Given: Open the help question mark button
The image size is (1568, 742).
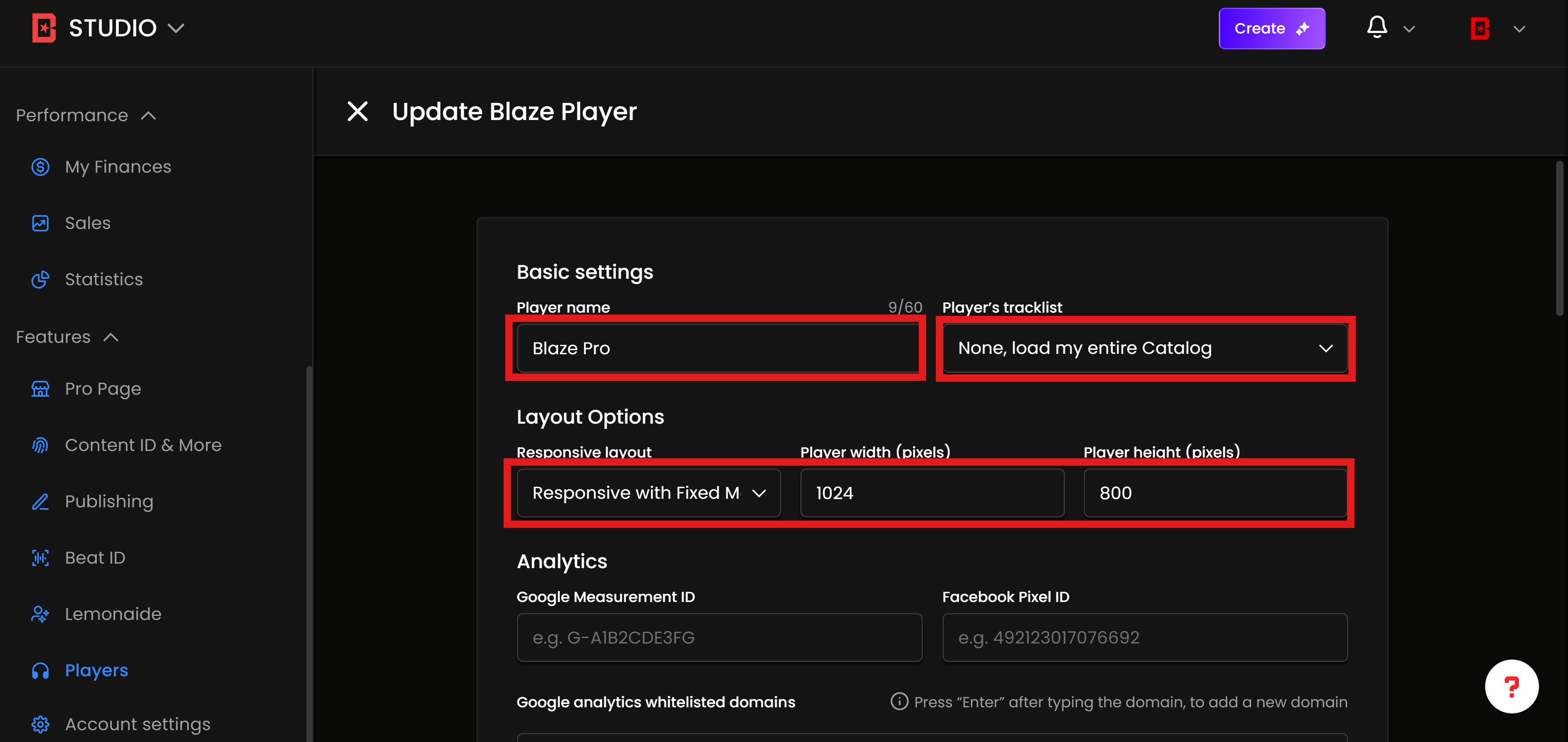Looking at the screenshot, I should (1511, 686).
